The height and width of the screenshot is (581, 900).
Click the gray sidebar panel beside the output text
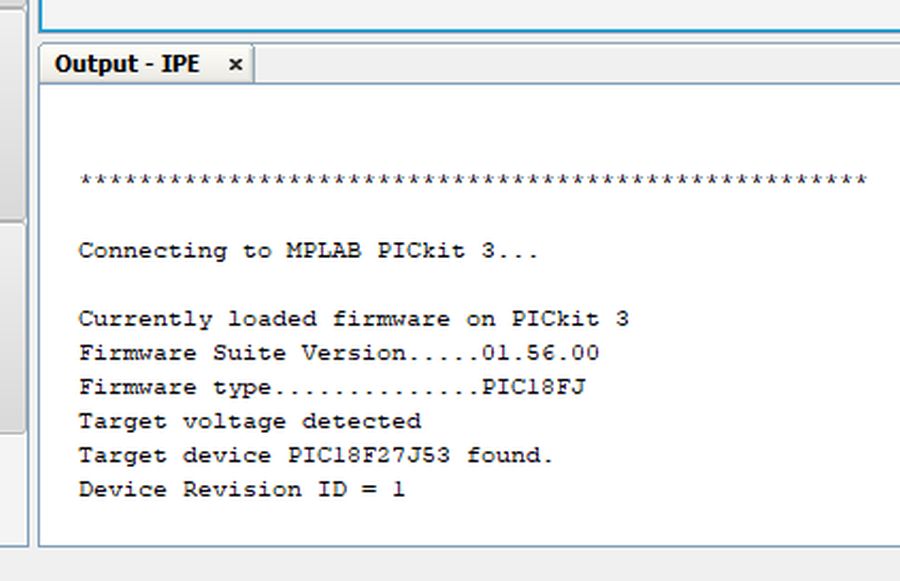click(13, 327)
